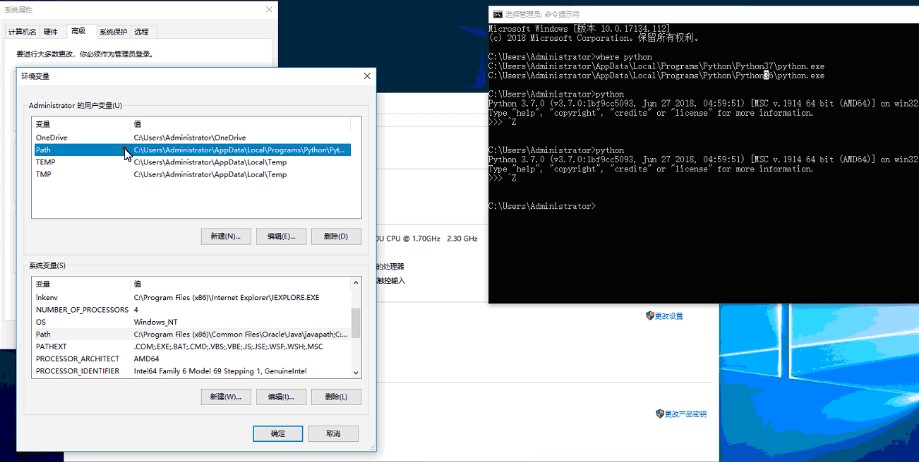
Task: Select the OS system variable row
Action: [191, 322]
